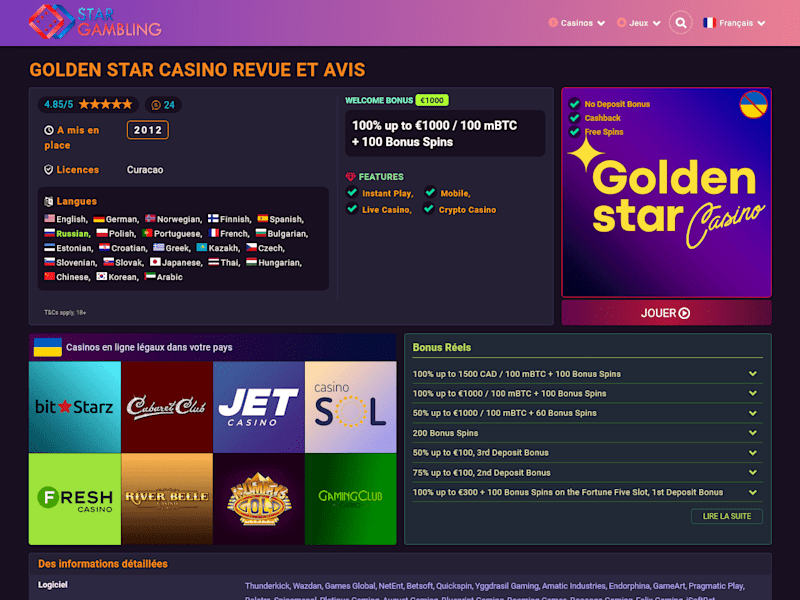
Task: Click the Bonus Réels heading
Action: (441, 347)
